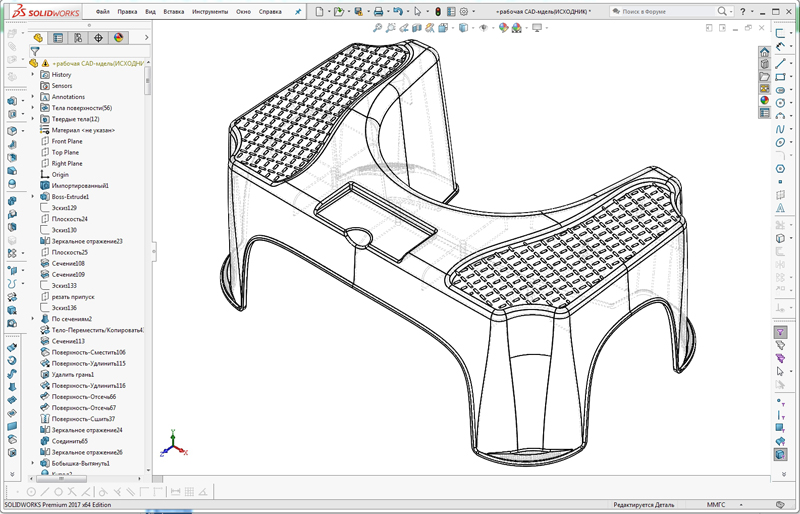Open Appearances task pane color ball
Viewport: 800px width, 514px height.
(764, 101)
